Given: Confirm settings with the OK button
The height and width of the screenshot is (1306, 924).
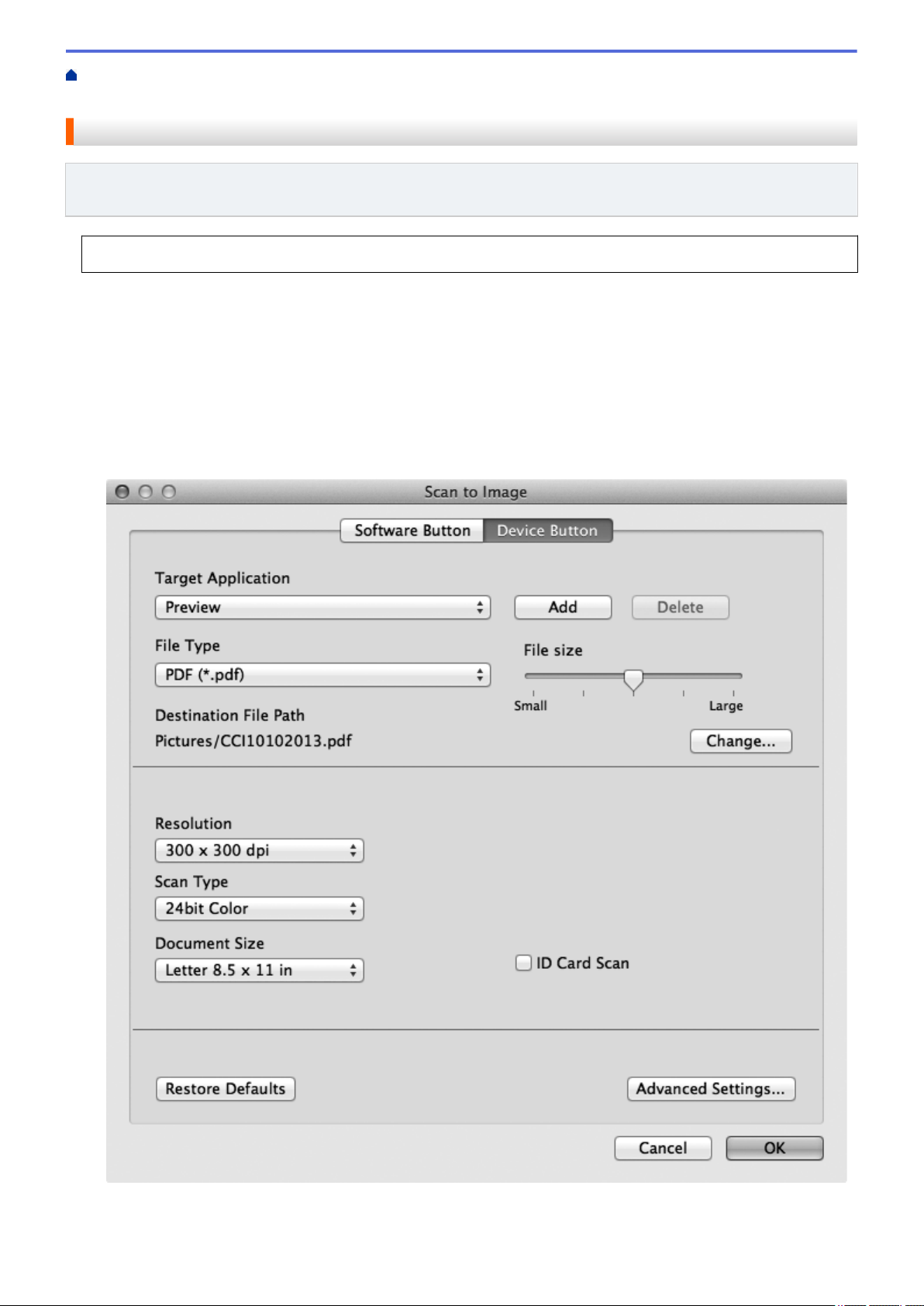Looking at the screenshot, I should point(774,1148).
